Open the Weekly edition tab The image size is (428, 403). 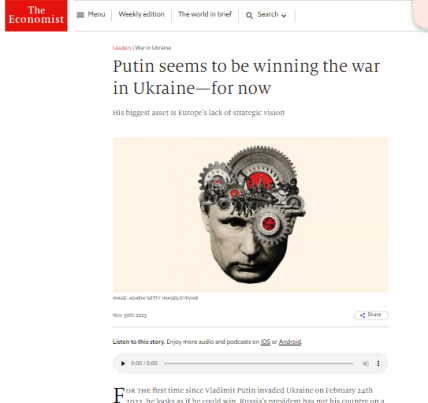141,14
